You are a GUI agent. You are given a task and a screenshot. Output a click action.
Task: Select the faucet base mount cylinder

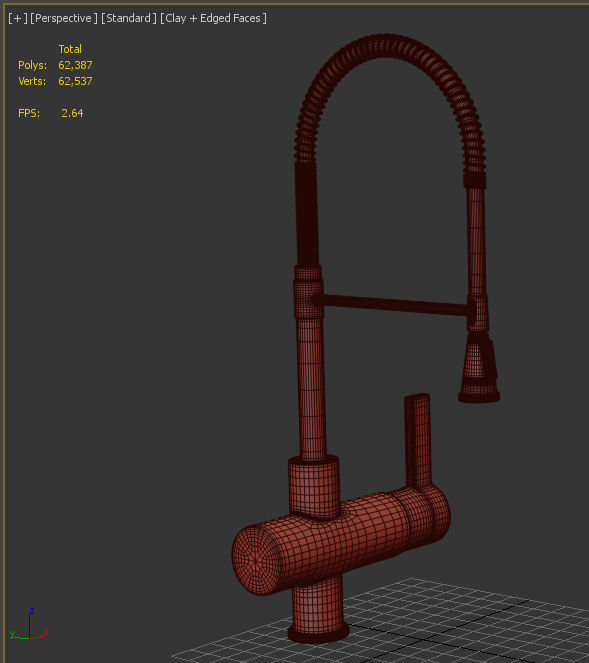(x=318, y=609)
